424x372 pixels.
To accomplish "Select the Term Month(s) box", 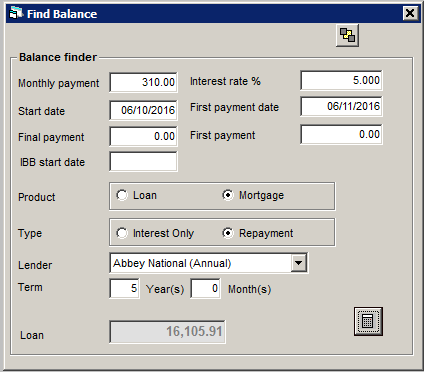I will (205, 288).
